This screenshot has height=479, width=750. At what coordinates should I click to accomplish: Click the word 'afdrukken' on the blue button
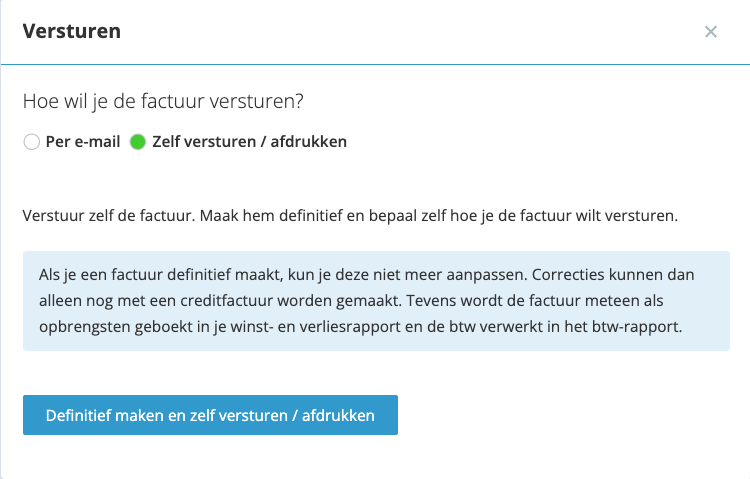pyautogui.click(x=338, y=415)
